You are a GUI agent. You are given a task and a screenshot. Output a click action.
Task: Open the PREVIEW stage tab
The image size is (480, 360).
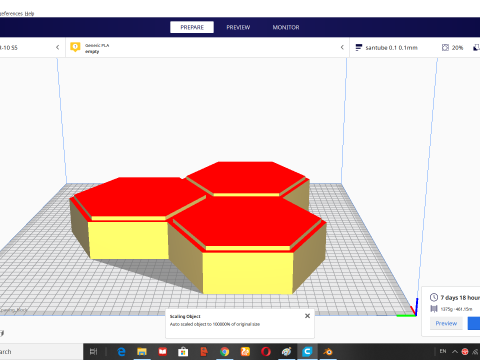pos(238,27)
